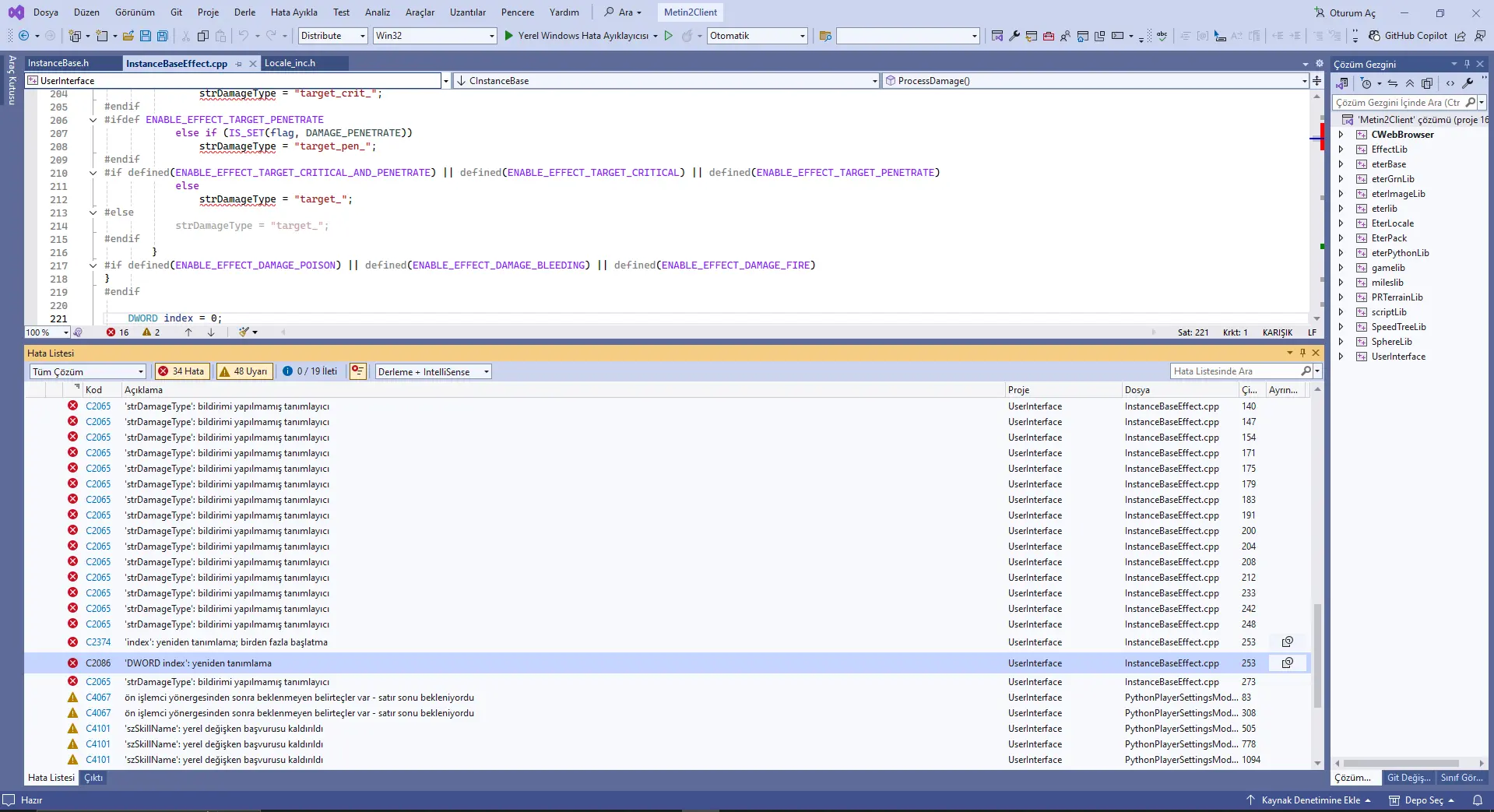Switch to the Locale_inc.h tab

[290, 63]
